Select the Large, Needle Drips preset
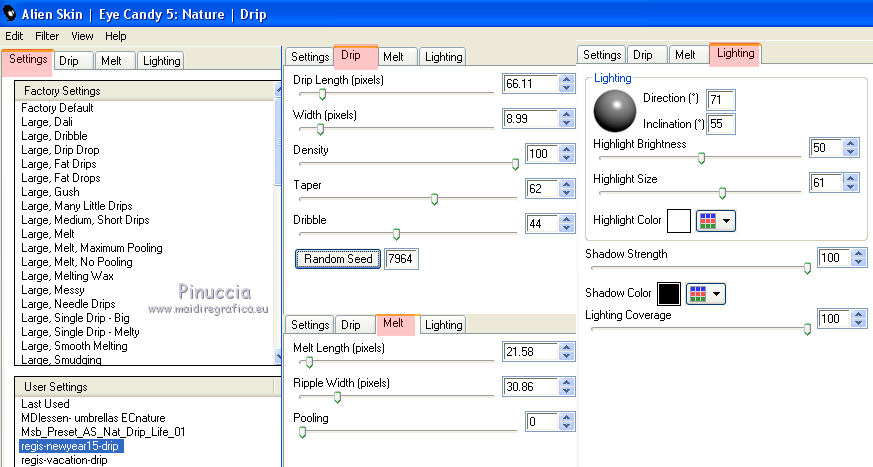Screen dimensions: 873x467 pyautogui.click(x=68, y=304)
